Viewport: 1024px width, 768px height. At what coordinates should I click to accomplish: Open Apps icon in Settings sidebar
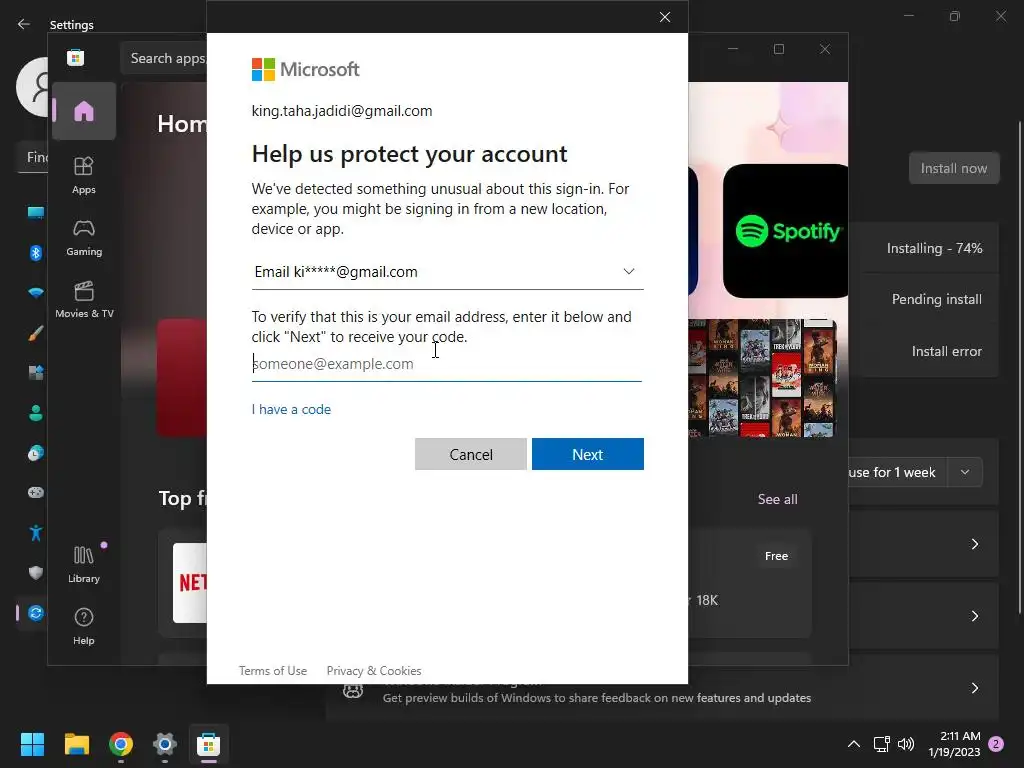(35, 373)
